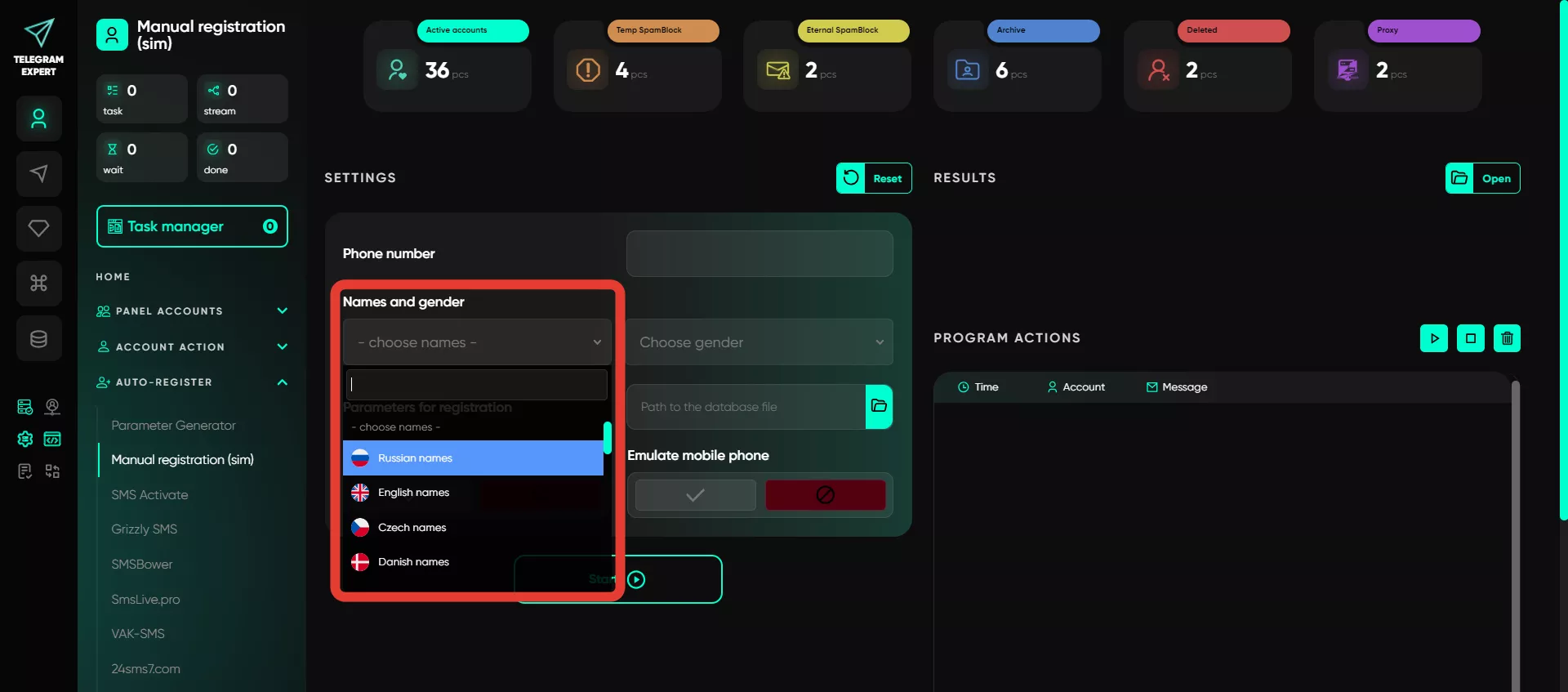
Task: Click the command-symbol sidebar icon
Action: 38,283
